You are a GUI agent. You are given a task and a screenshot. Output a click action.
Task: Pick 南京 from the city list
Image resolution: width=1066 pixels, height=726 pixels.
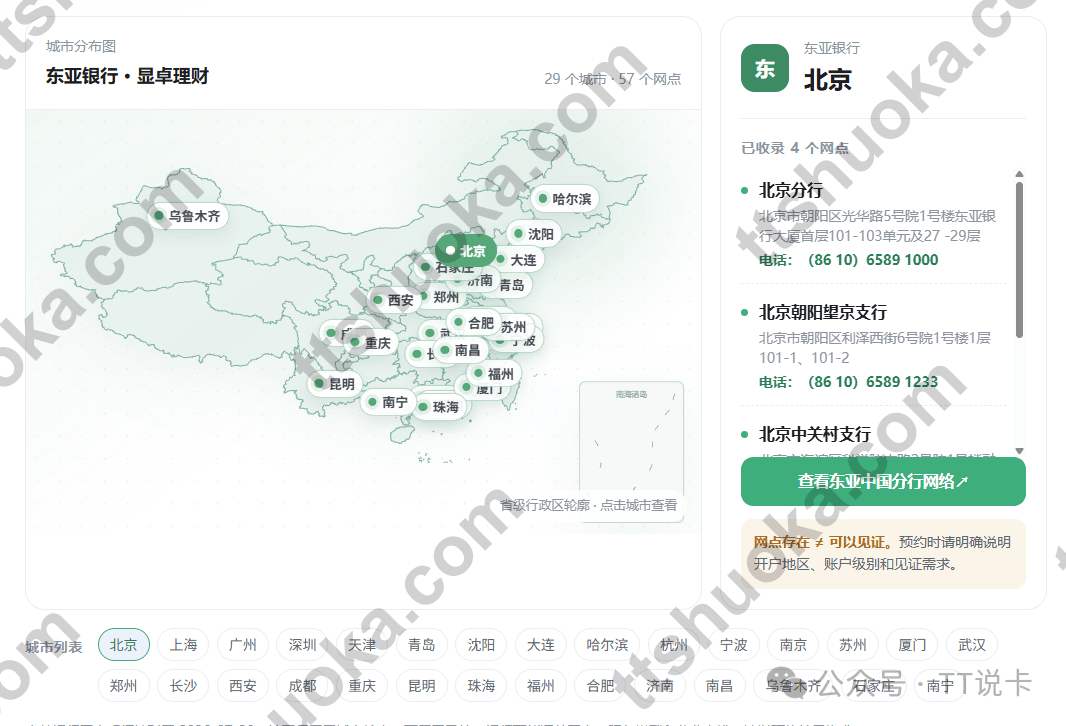[x=793, y=644]
